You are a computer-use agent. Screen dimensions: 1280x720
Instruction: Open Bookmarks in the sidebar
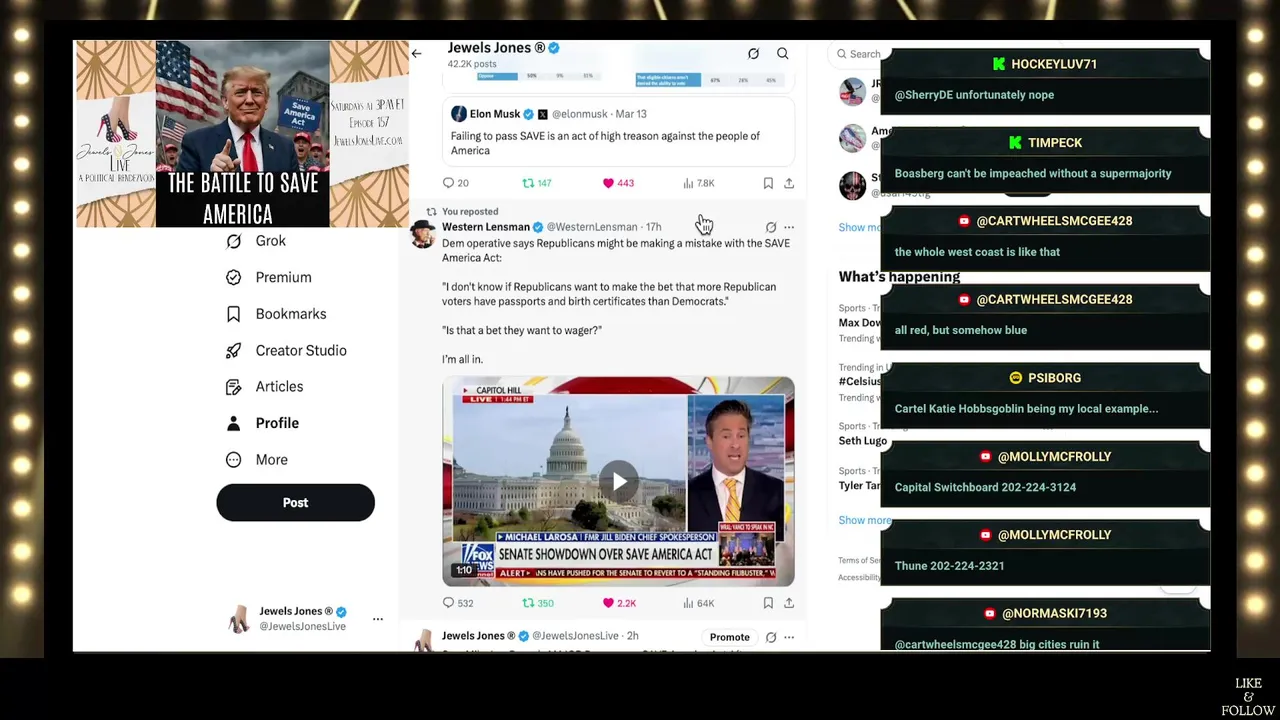276,314
